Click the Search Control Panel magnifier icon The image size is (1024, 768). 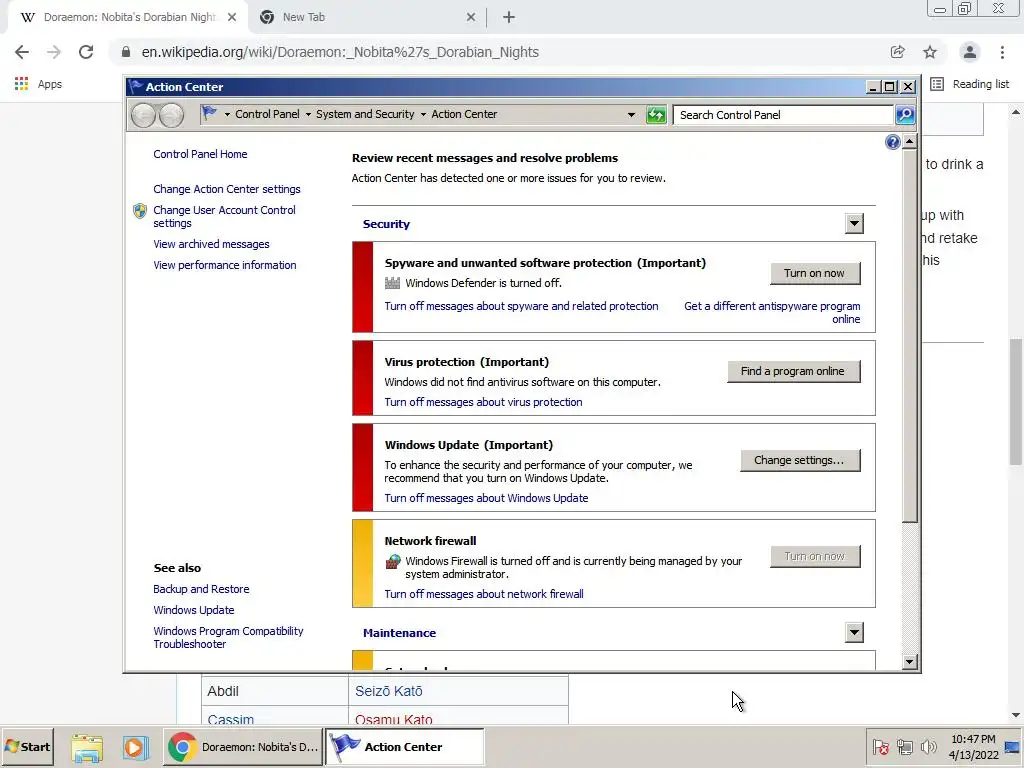tap(905, 115)
